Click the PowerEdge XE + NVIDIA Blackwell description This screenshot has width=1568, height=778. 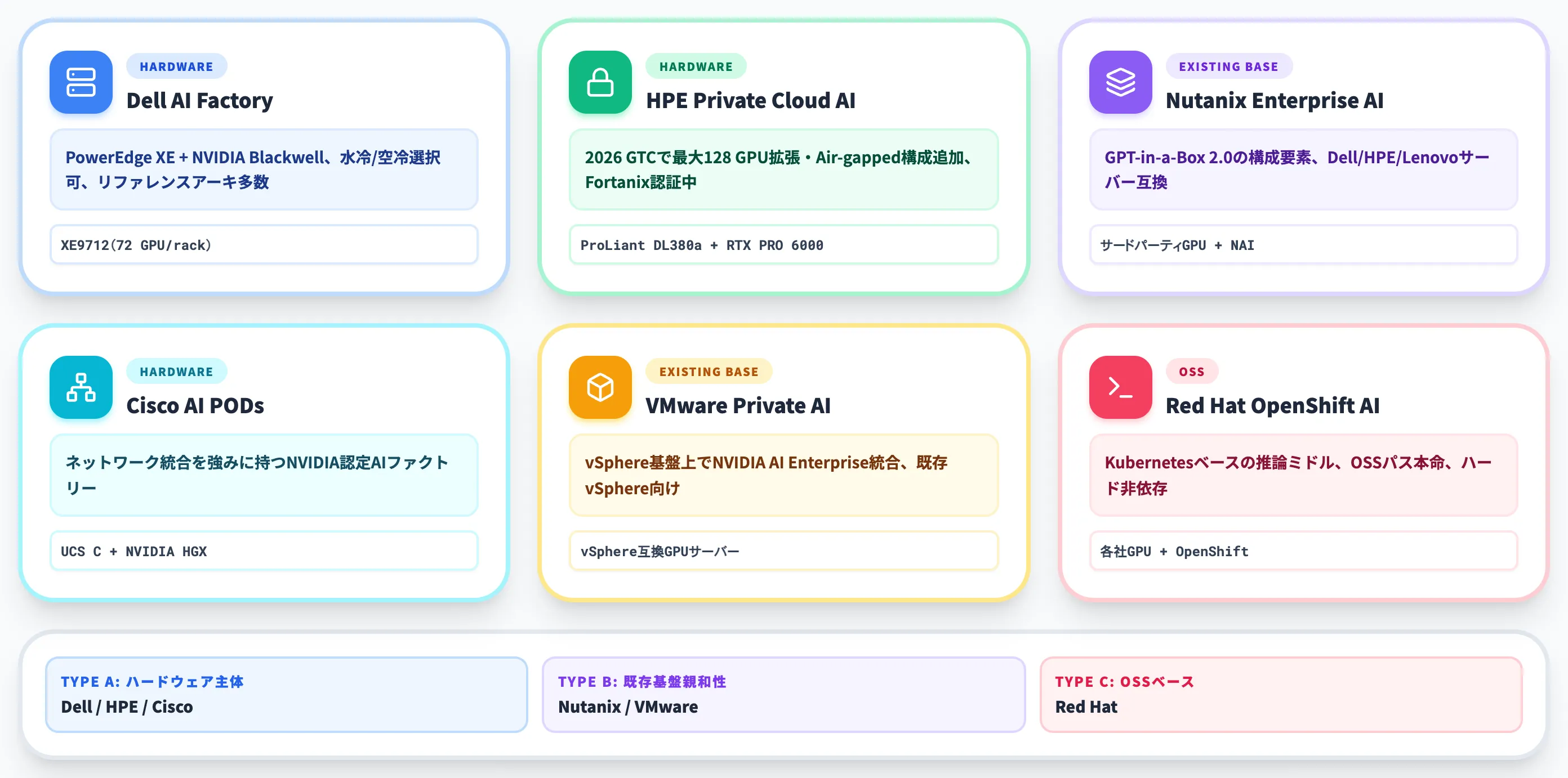(x=264, y=169)
